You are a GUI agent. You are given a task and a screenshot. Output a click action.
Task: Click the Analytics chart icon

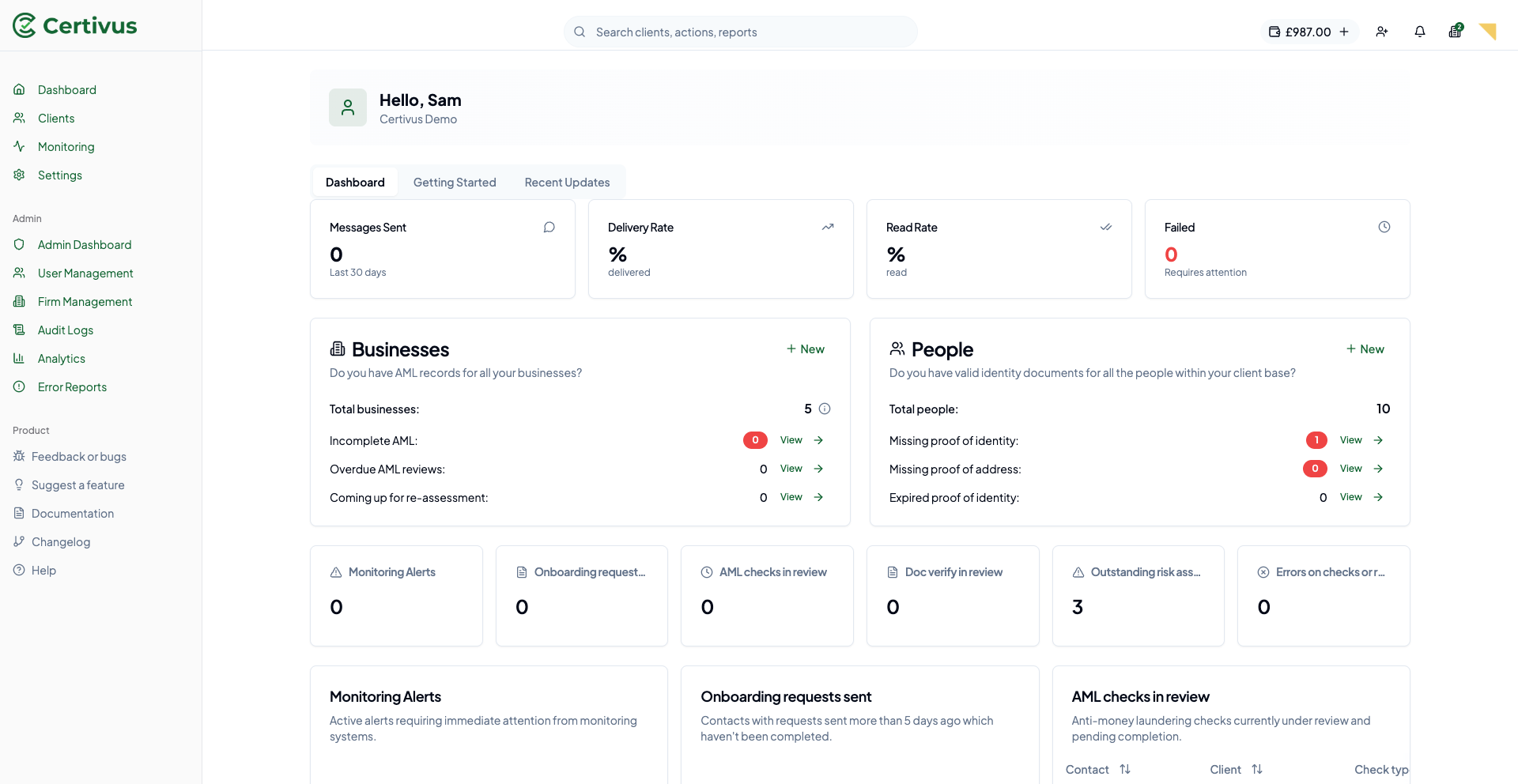point(19,358)
